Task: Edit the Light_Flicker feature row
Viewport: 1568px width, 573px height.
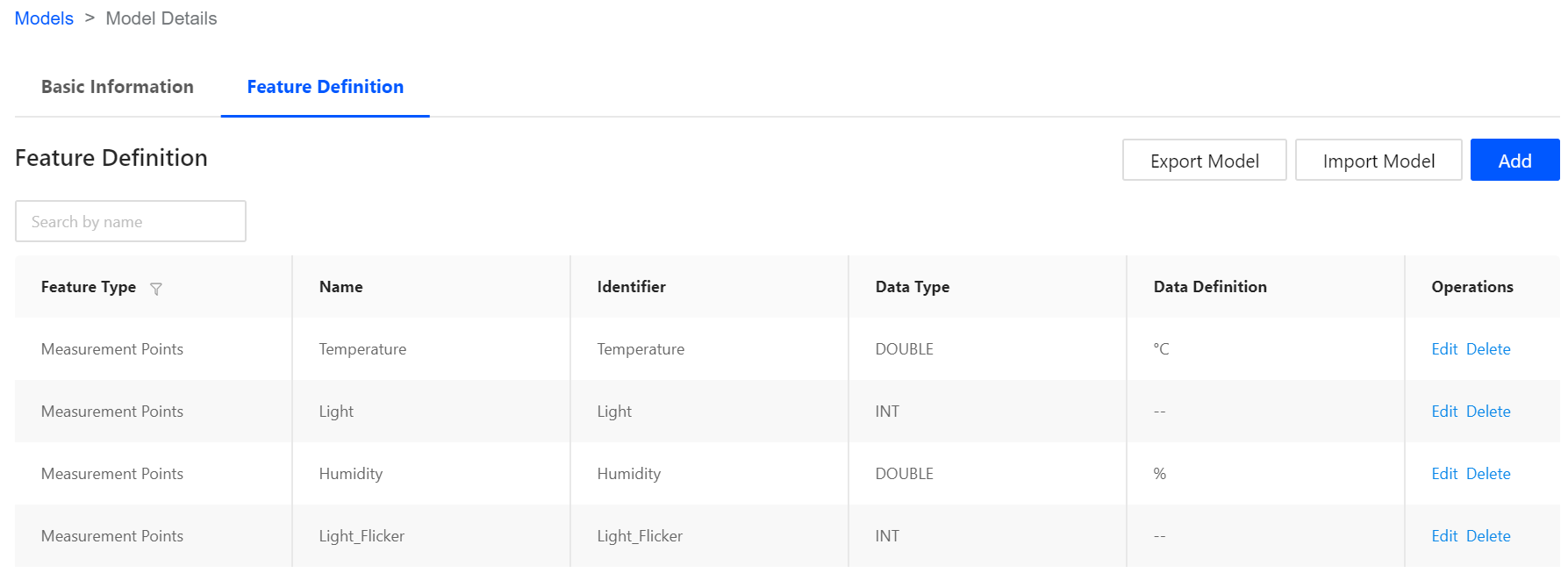Action: coord(1443,536)
